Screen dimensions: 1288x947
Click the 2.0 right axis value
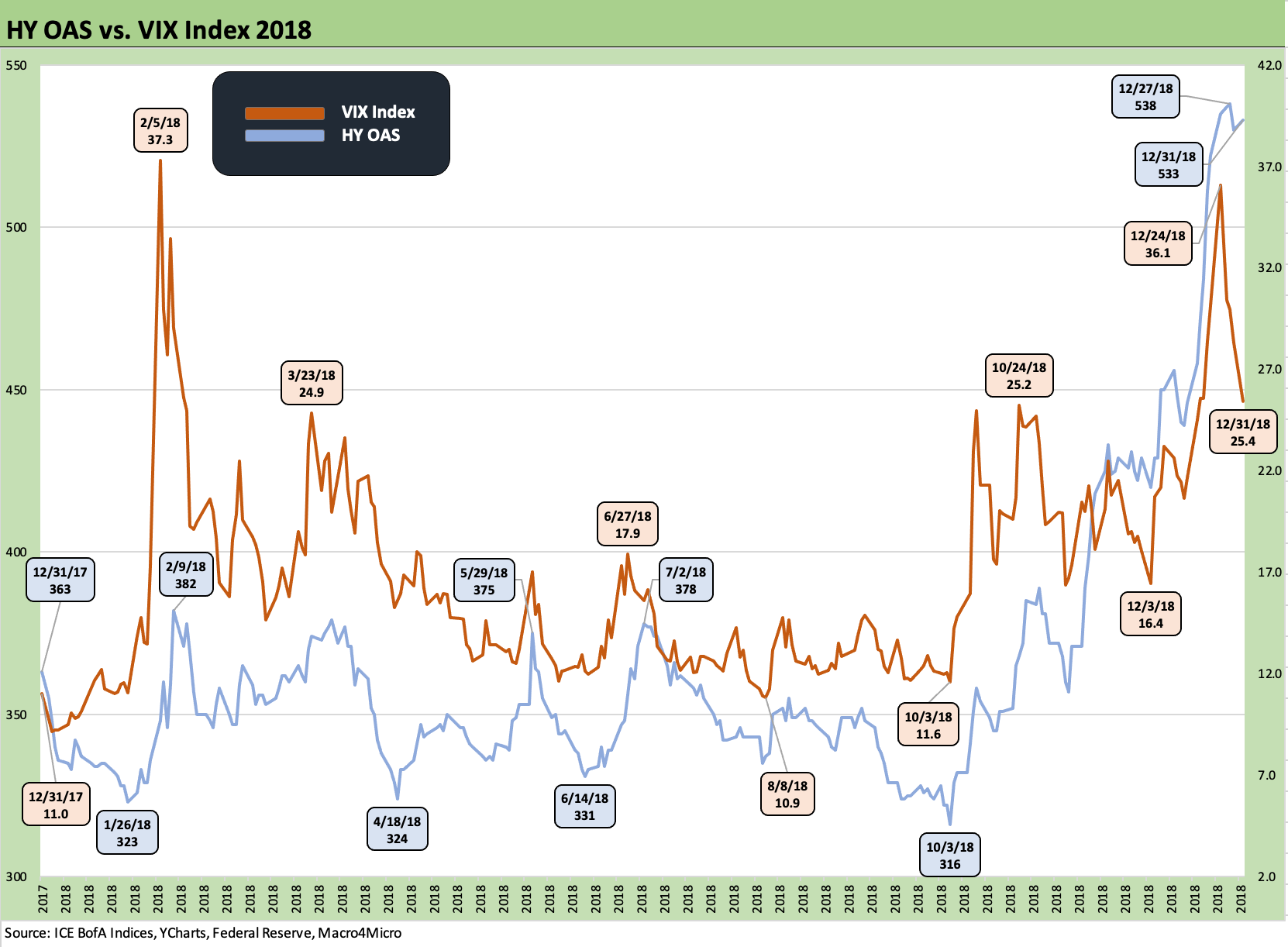click(1266, 876)
